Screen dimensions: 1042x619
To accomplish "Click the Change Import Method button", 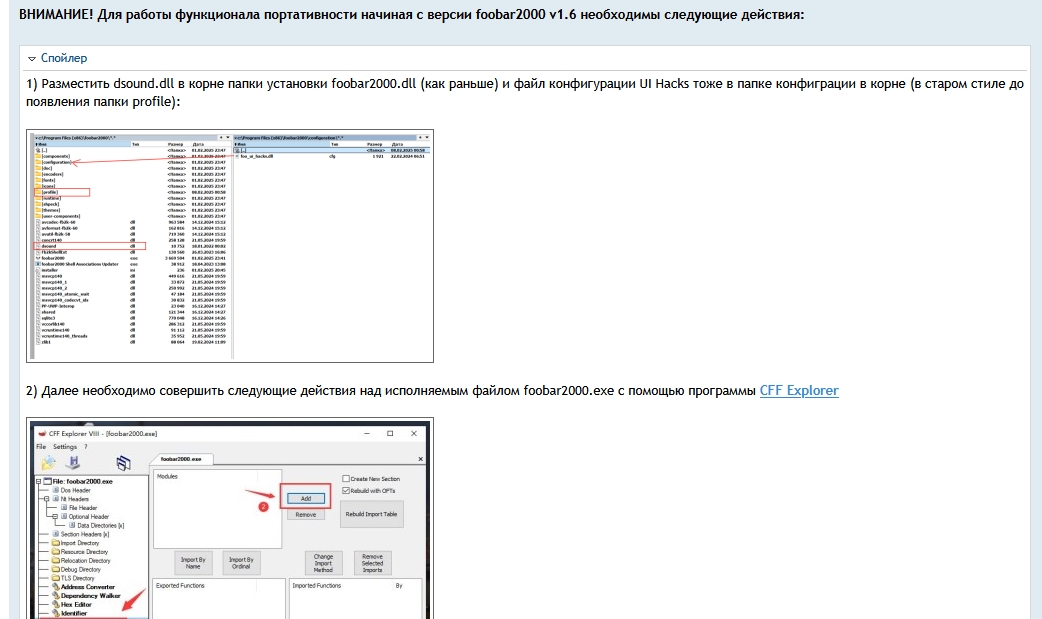I will point(323,563).
